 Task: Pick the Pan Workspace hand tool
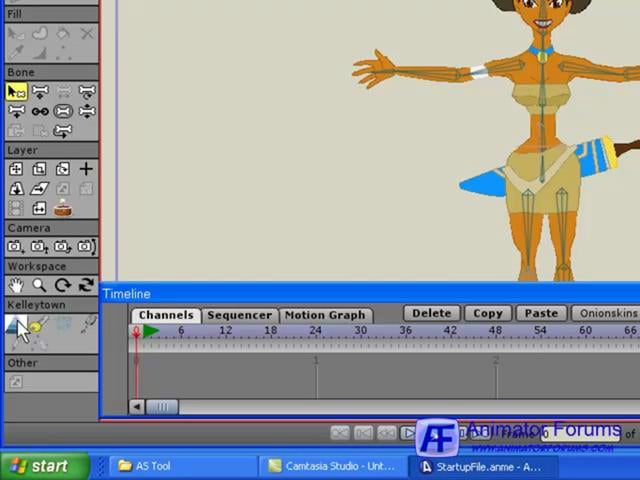pos(16,285)
